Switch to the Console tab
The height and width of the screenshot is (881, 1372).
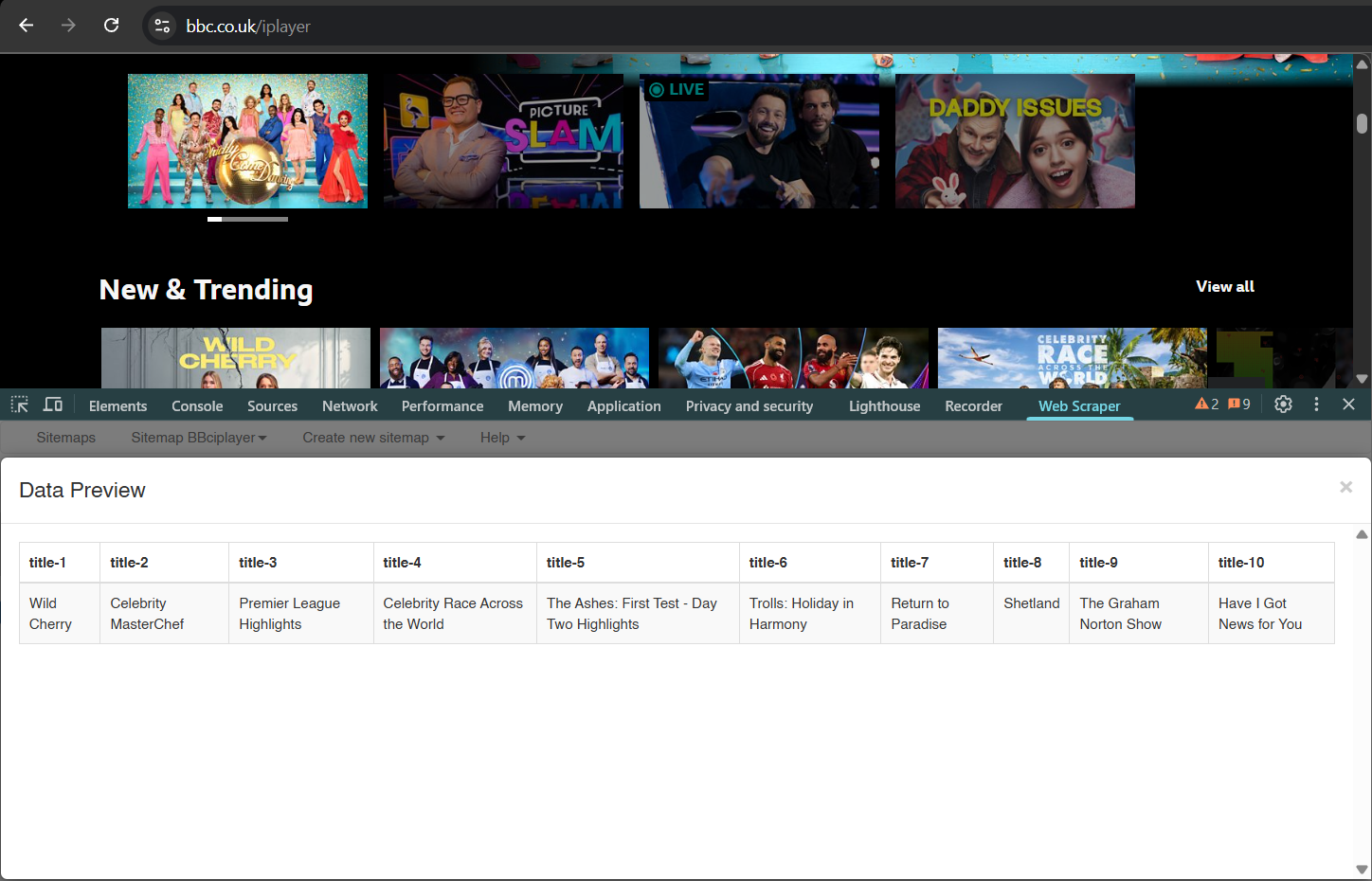click(x=197, y=406)
